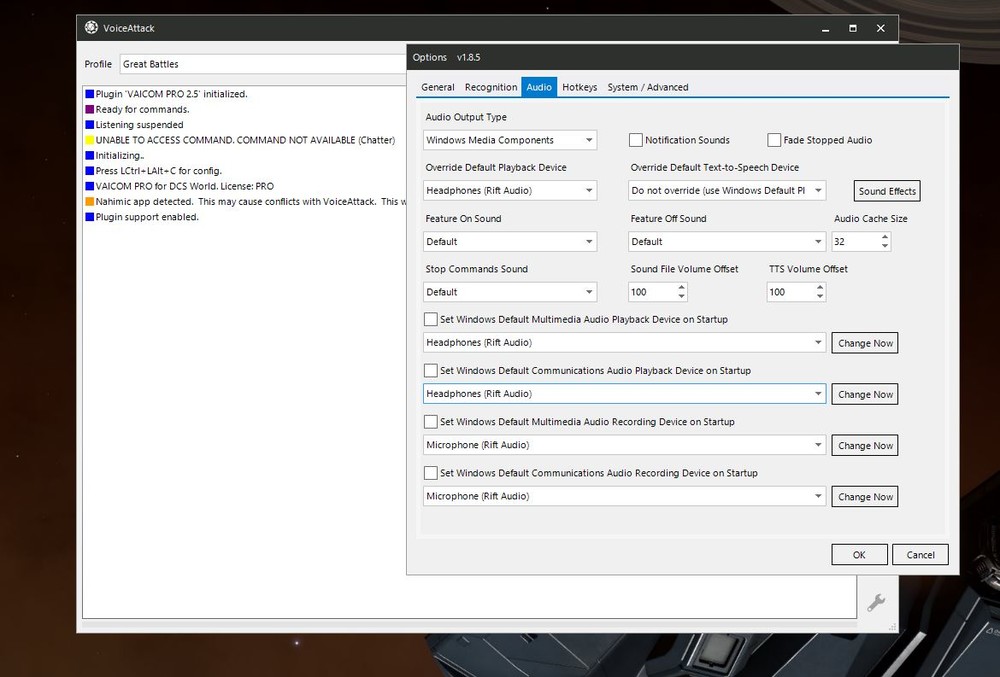Image resolution: width=1000 pixels, height=677 pixels.
Task: Click the orange square beside Nahimic app detected
Action: (x=90, y=202)
